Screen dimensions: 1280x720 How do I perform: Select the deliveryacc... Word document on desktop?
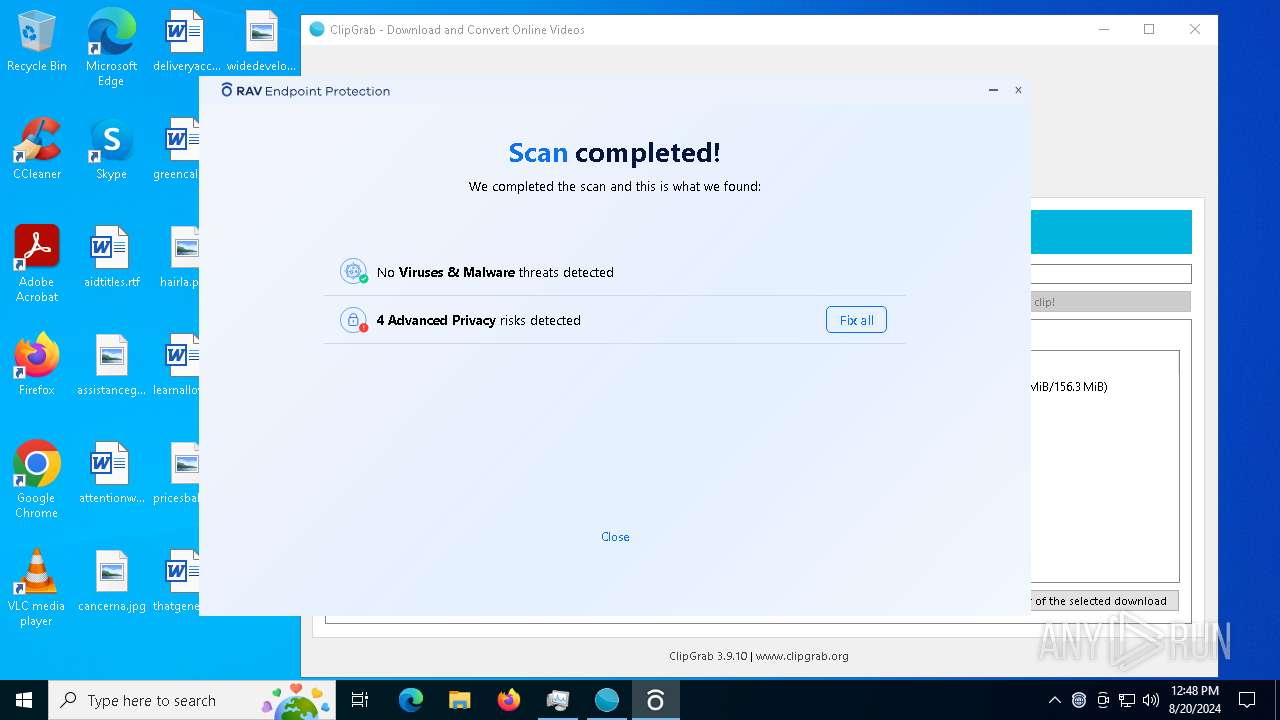pos(186,42)
